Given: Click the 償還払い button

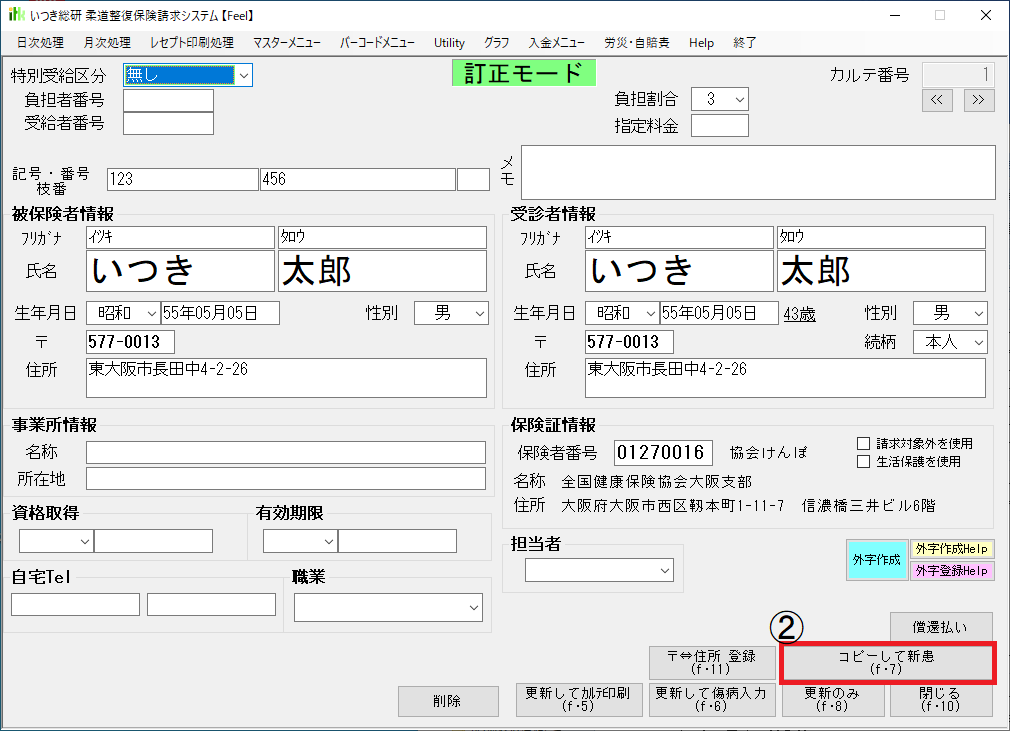Looking at the screenshot, I should (940, 627).
